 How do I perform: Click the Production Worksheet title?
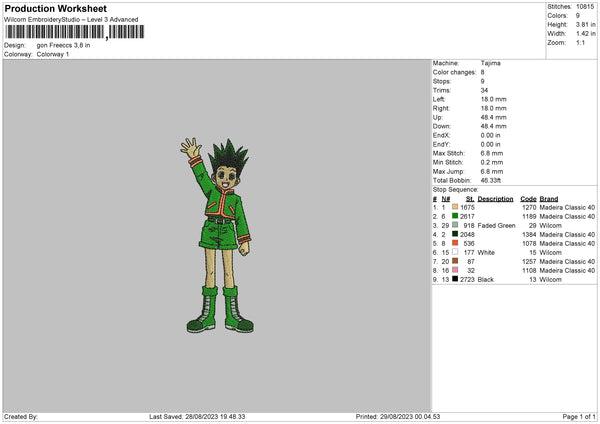[x=55, y=8]
